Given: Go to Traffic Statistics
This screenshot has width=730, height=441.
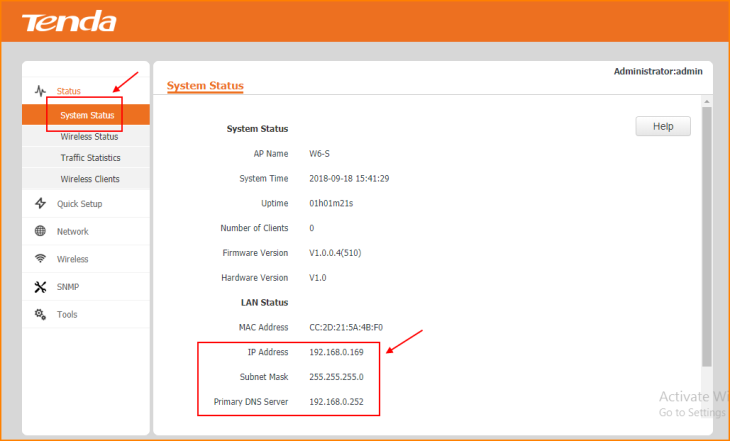Looking at the screenshot, I should point(90,158).
